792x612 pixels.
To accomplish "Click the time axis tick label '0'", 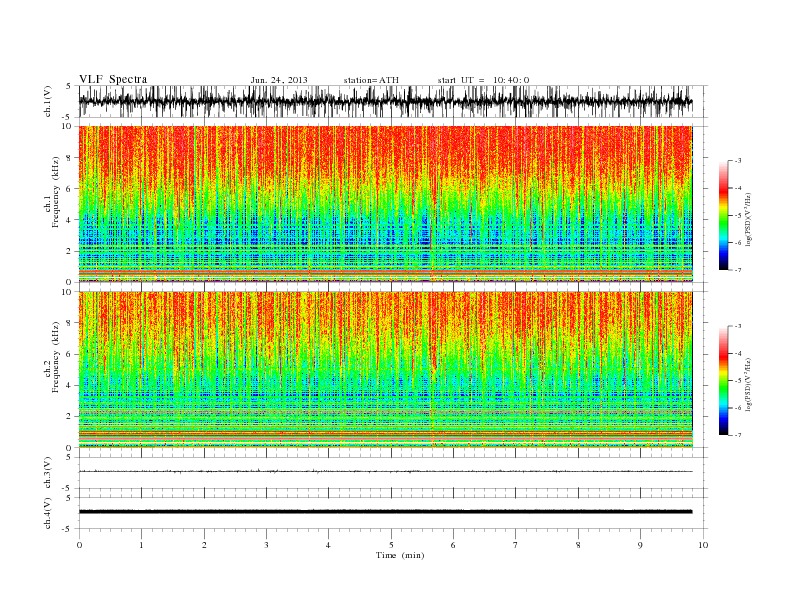I will 79,545.
